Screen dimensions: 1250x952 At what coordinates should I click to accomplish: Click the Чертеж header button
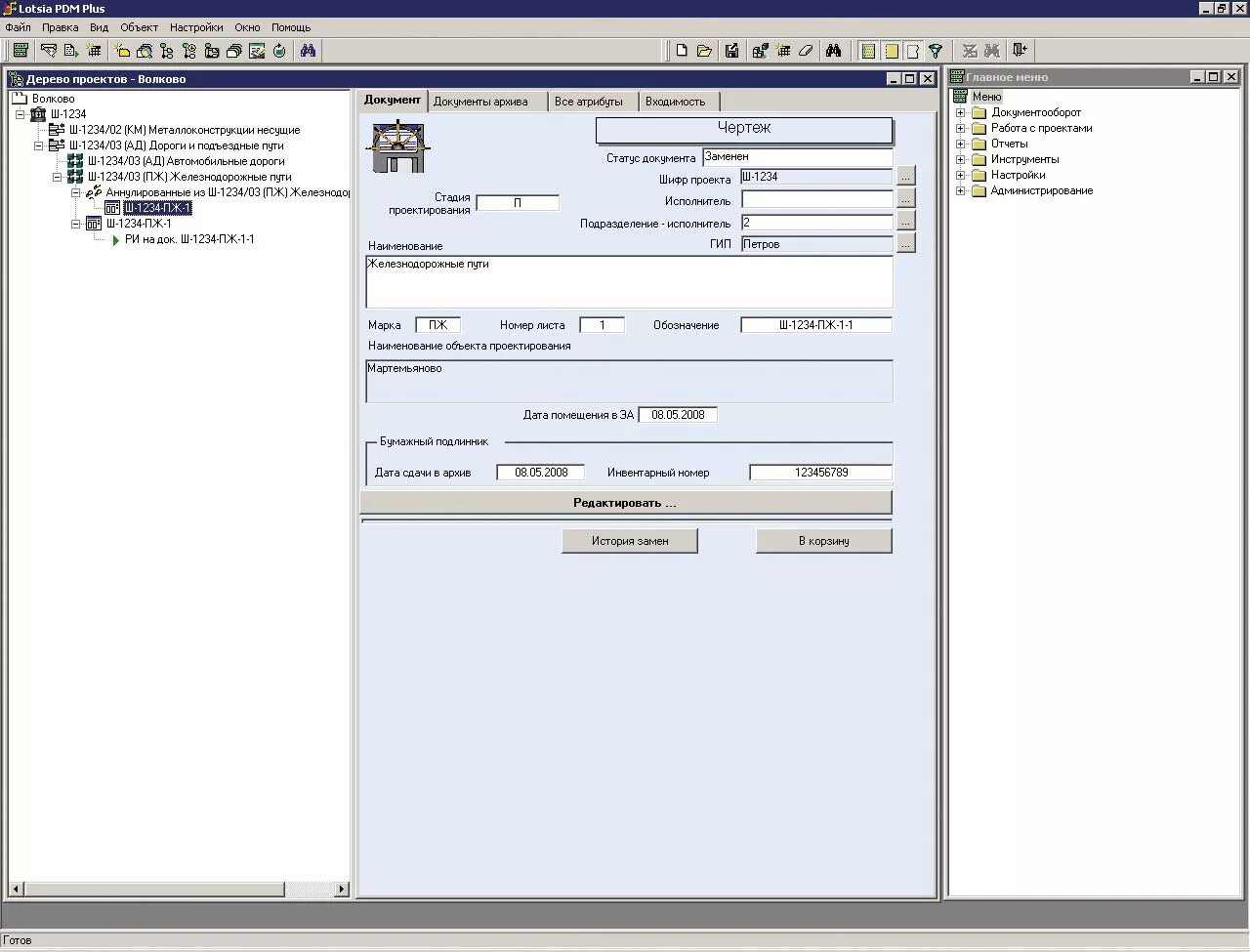pyautogui.click(x=744, y=129)
